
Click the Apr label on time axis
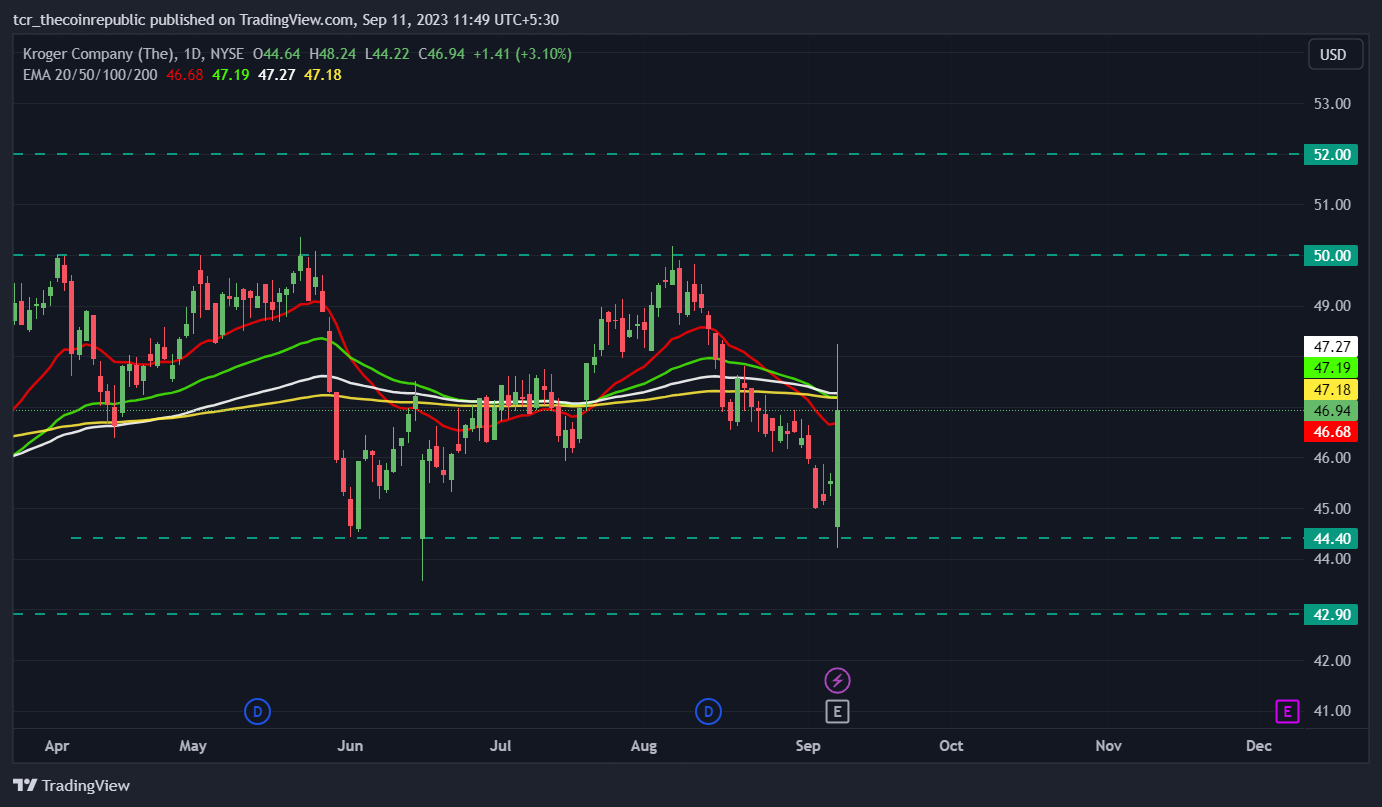[x=57, y=746]
